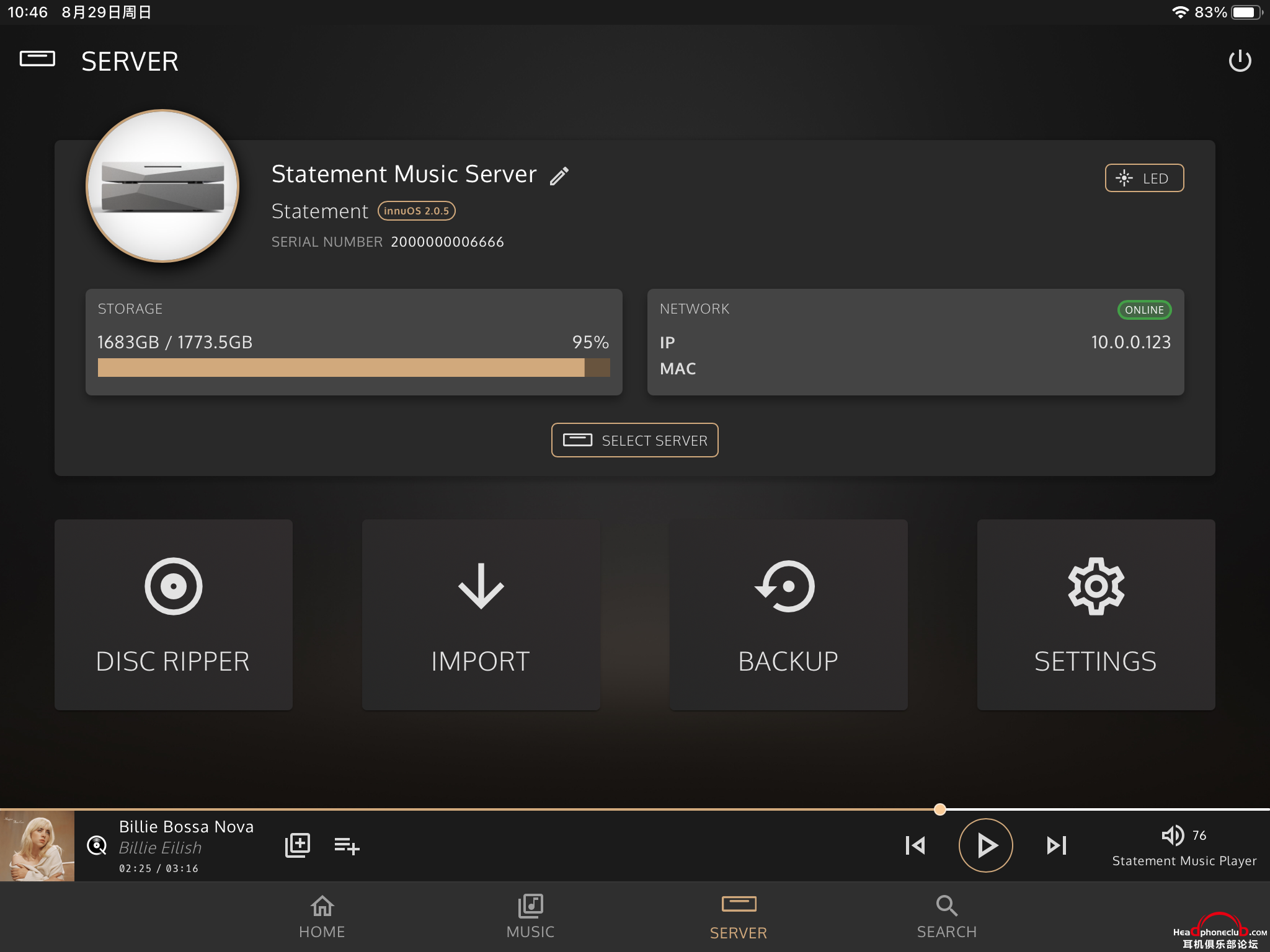Tap the Statement server device picture

[x=162, y=186]
